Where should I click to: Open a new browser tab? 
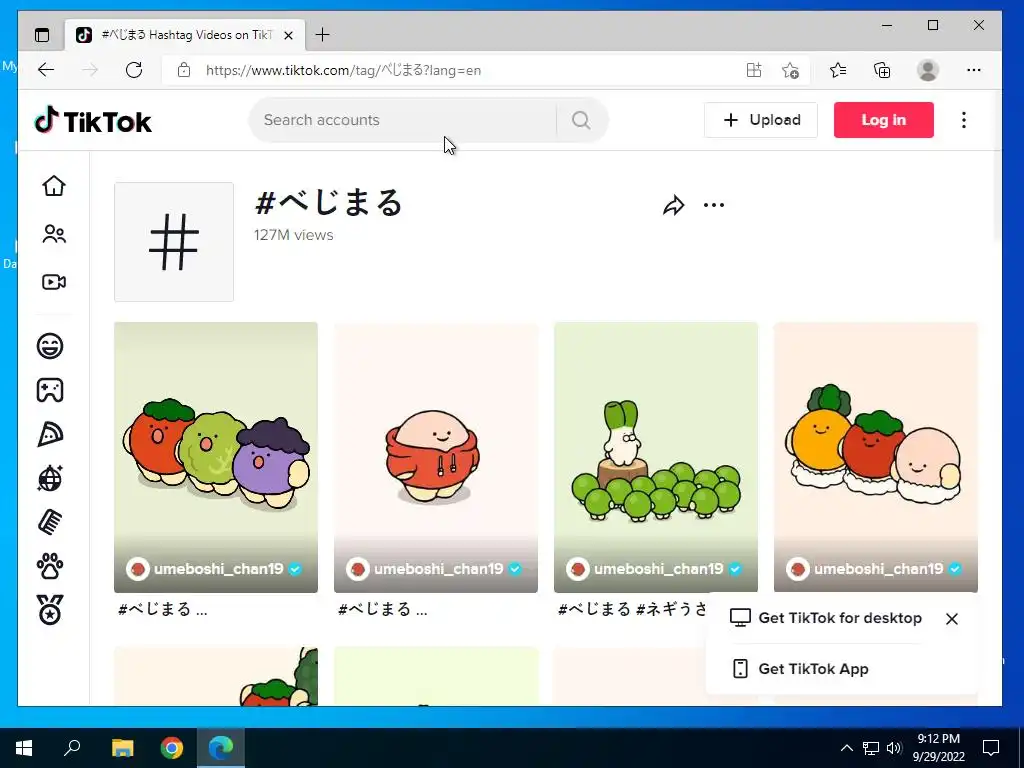point(323,35)
